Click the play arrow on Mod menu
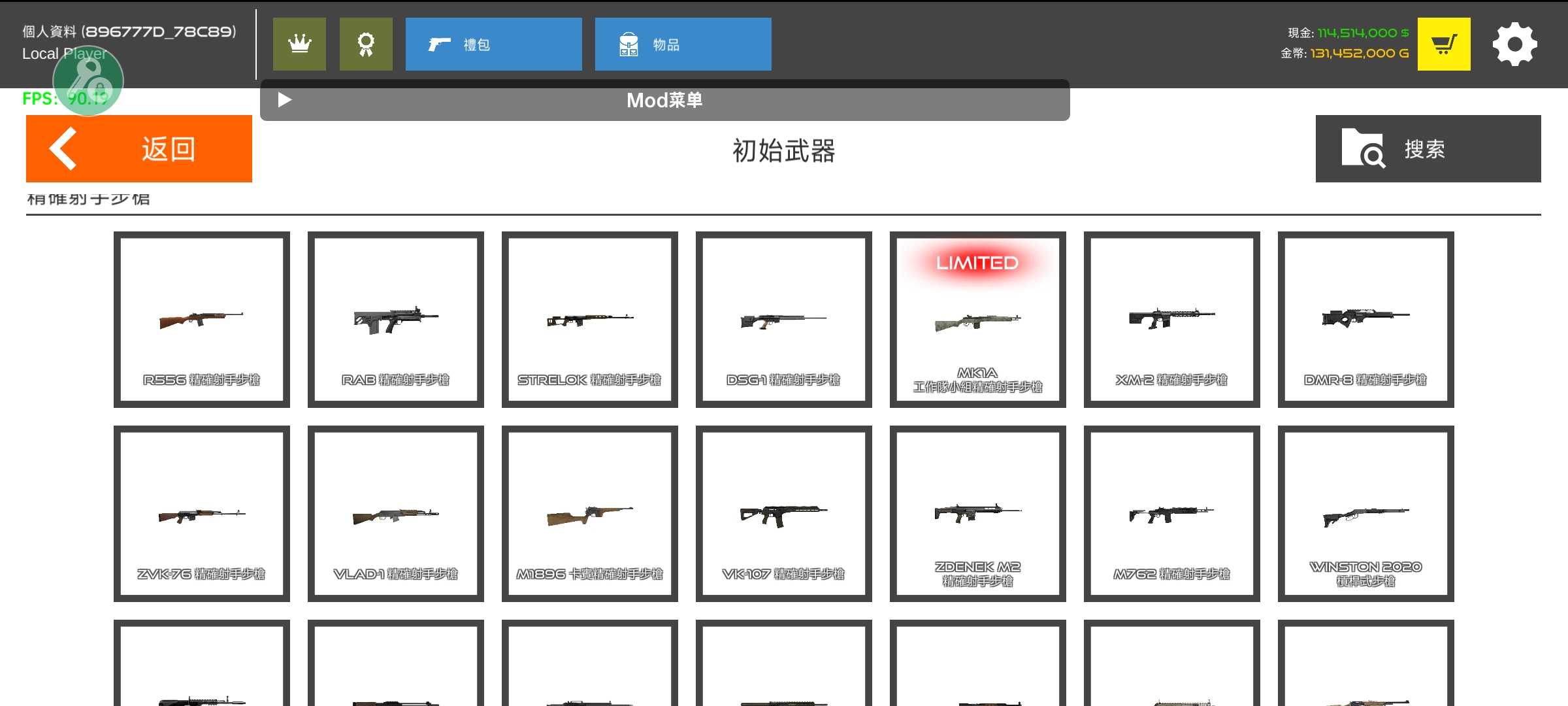 click(284, 100)
